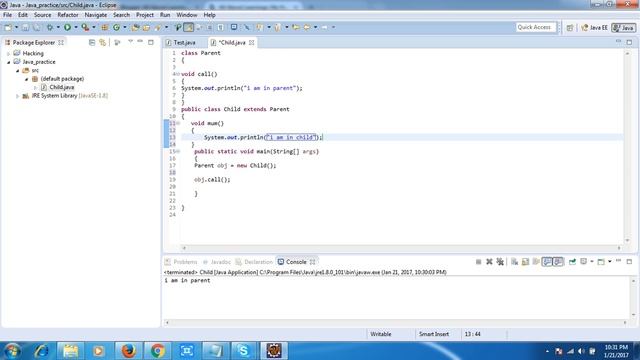Viewport: 640px width, 360px height.
Task: Click the green Run button icon
Action: (67, 27)
